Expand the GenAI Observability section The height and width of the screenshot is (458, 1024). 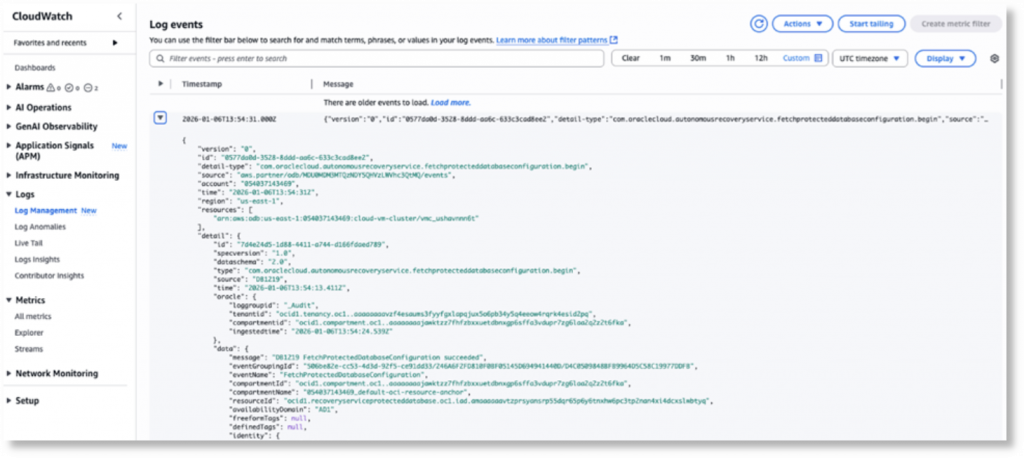(8, 127)
